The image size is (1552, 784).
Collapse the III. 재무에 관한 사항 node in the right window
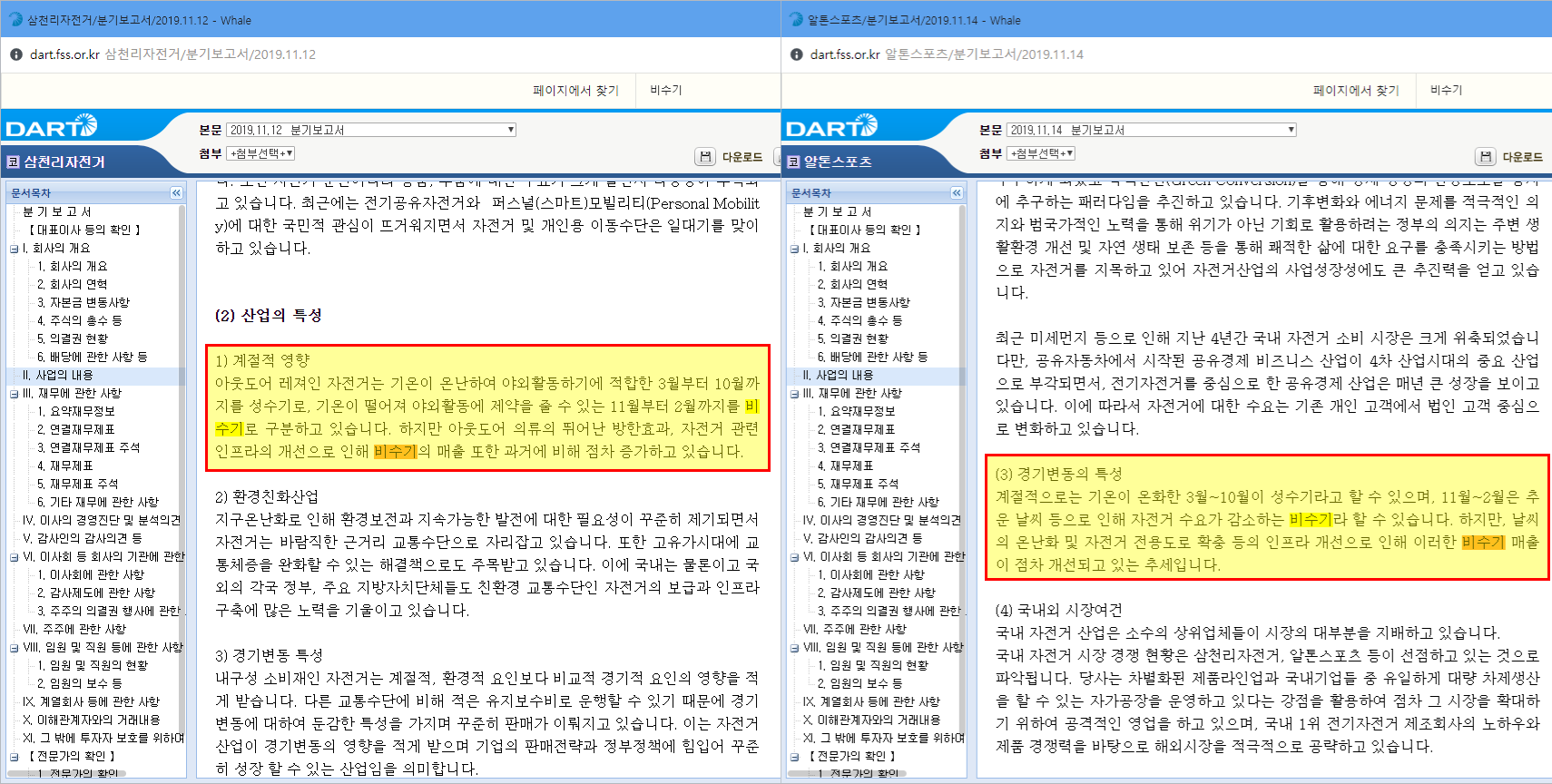click(794, 394)
